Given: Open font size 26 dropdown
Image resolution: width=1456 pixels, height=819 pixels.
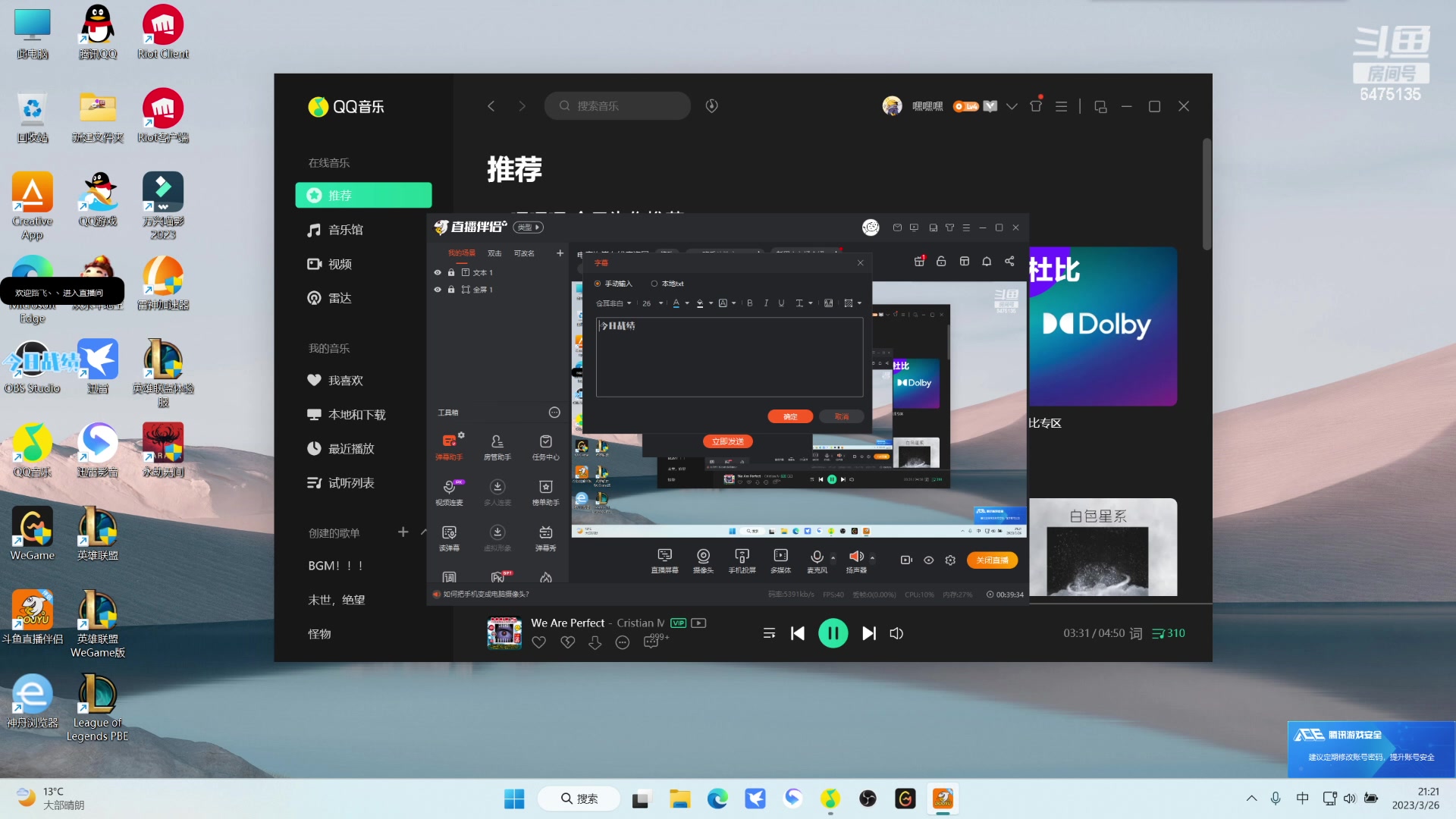Looking at the screenshot, I should pos(652,303).
